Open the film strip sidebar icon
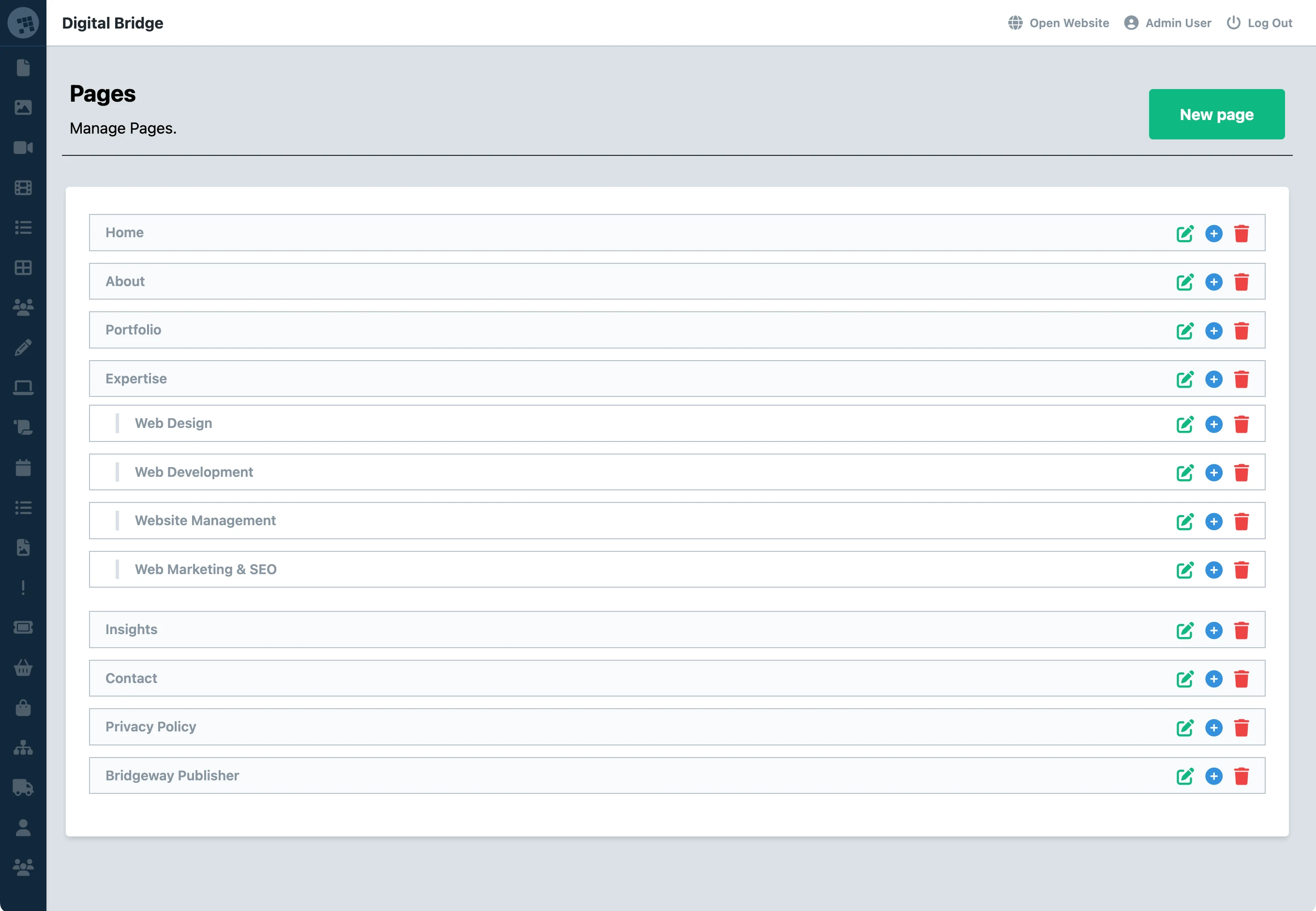The image size is (1316, 911). pyautogui.click(x=23, y=188)
